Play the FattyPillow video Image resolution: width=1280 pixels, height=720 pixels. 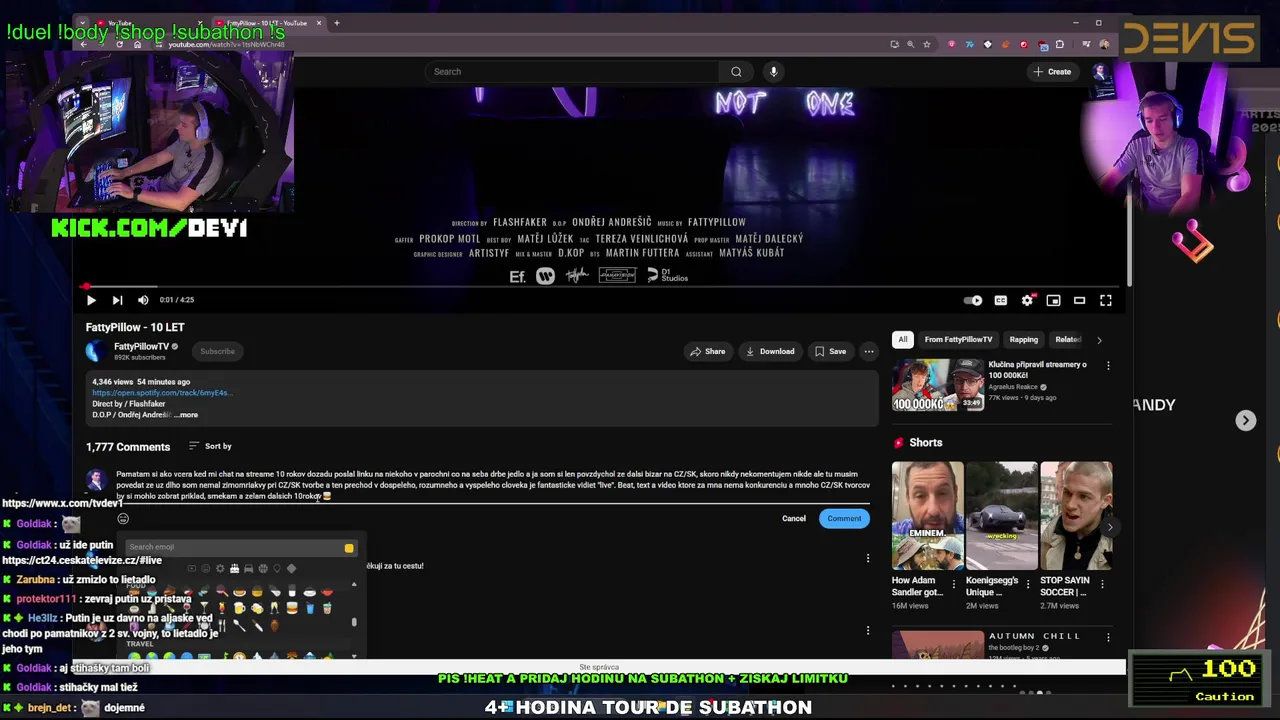click(x=91, y=300)
